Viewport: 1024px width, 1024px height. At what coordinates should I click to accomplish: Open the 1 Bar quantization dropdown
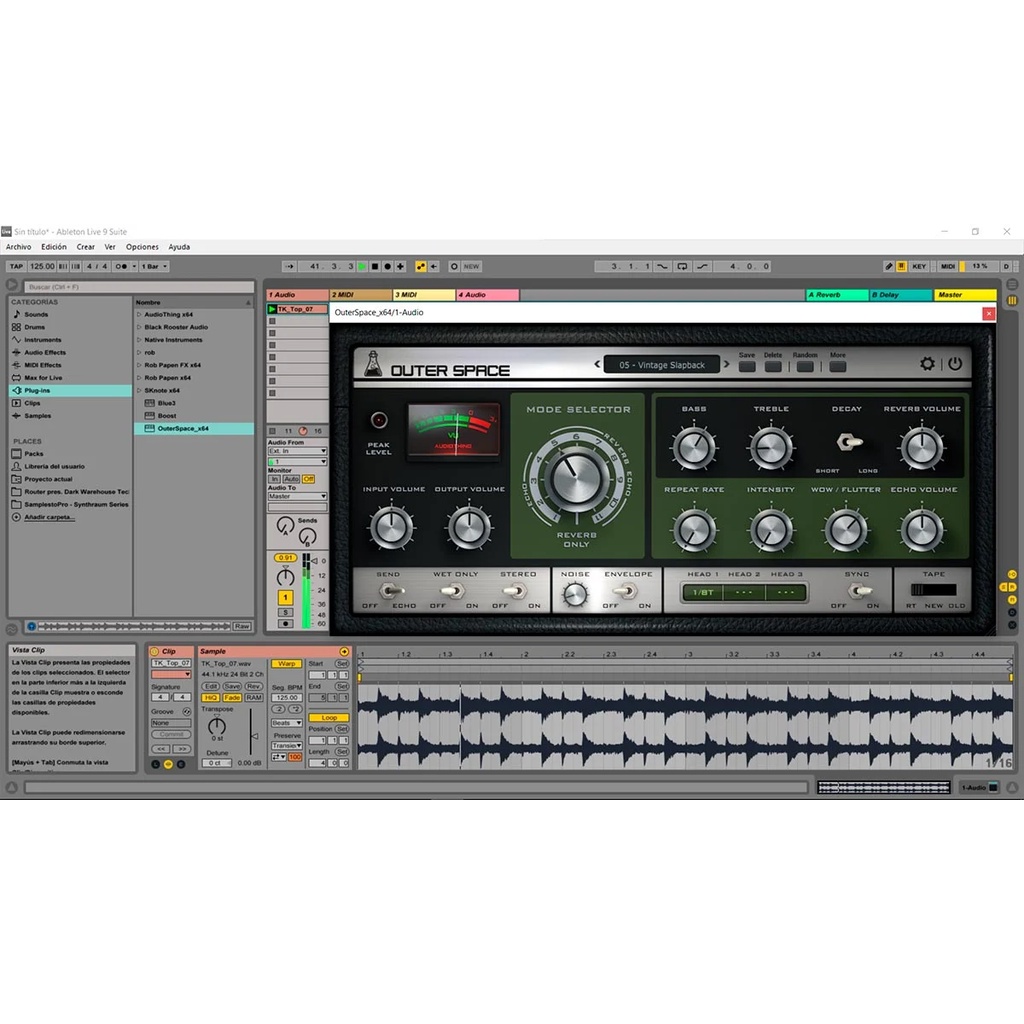(154, 266)
